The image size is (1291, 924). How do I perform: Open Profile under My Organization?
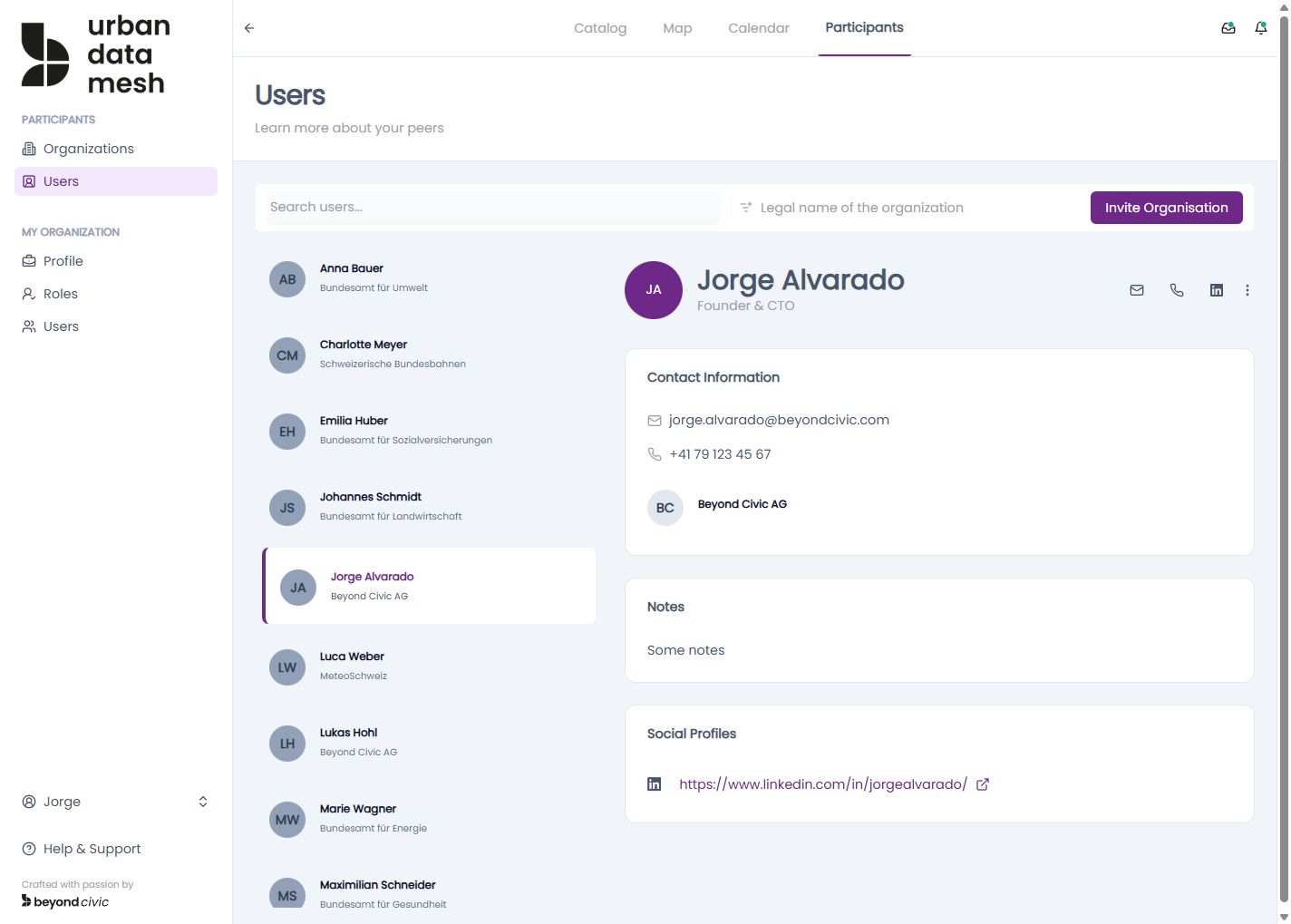(116, 261)
